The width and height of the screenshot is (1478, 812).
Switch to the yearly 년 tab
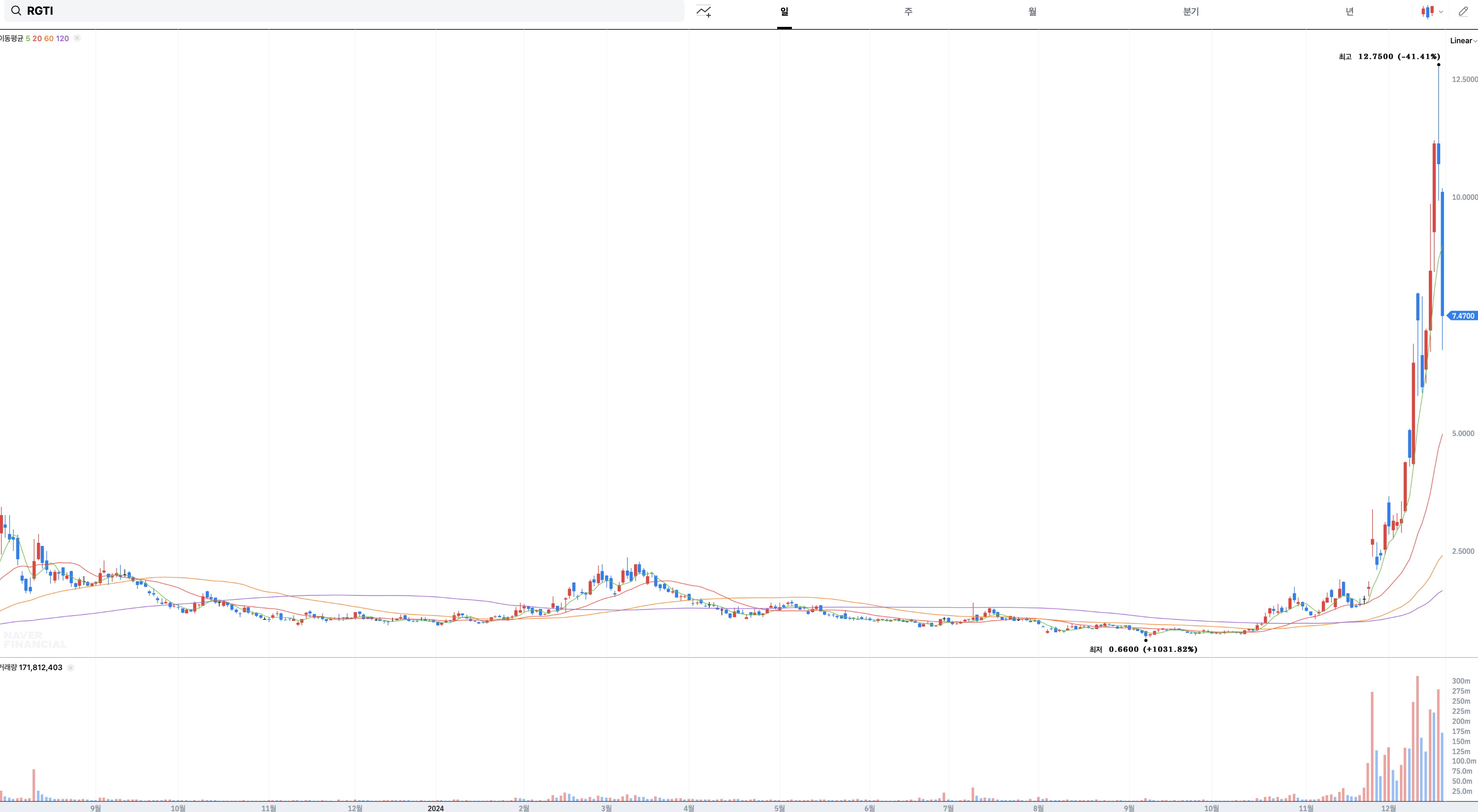pos(1349,11)
